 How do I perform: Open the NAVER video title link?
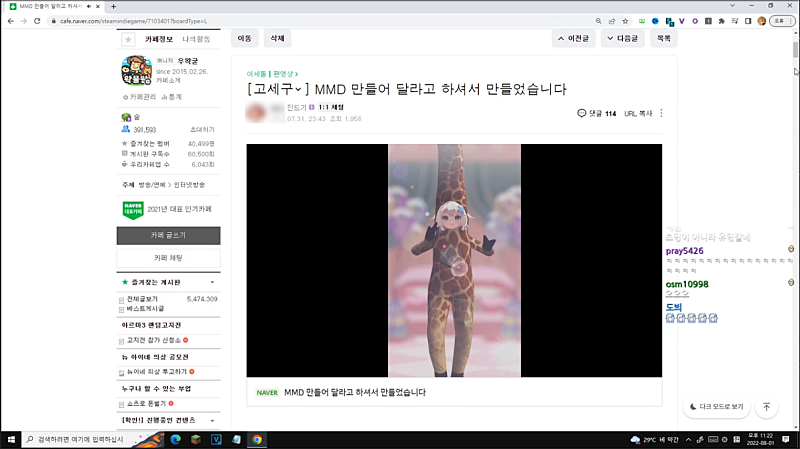[x=355, y=392]
